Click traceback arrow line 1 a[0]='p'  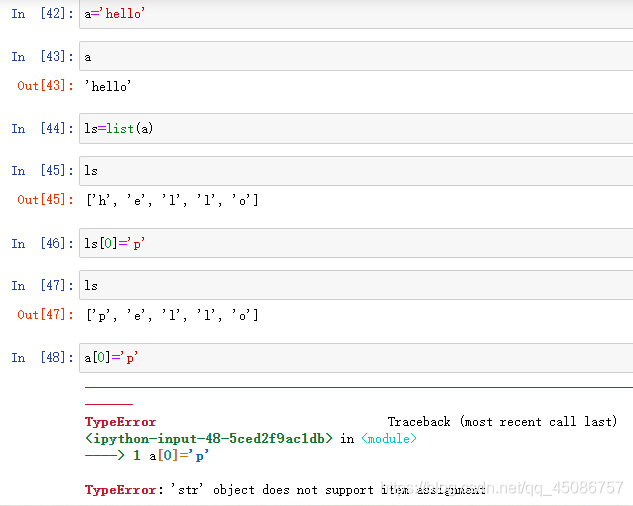tap(147, 456)
